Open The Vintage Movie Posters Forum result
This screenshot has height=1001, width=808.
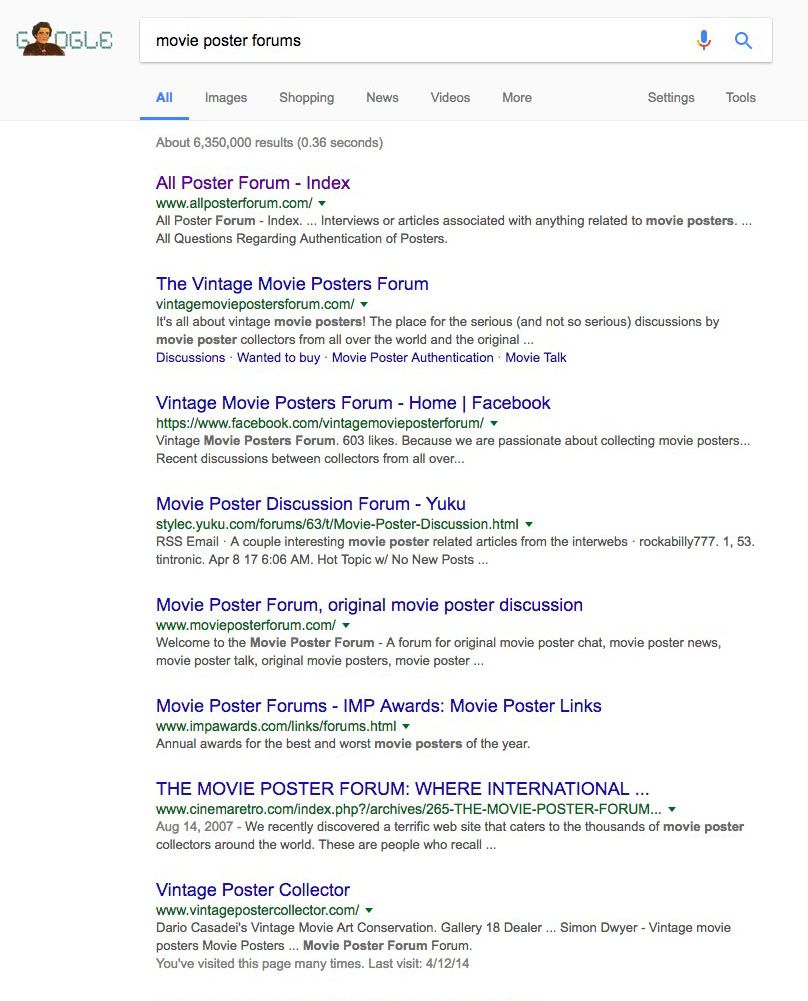tap(292, 284)
